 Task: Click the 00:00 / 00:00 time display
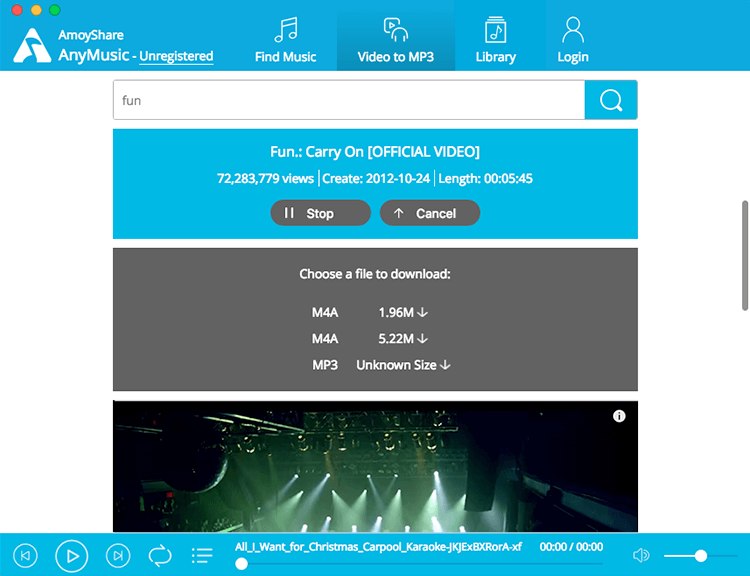click(x=571, y=547)
